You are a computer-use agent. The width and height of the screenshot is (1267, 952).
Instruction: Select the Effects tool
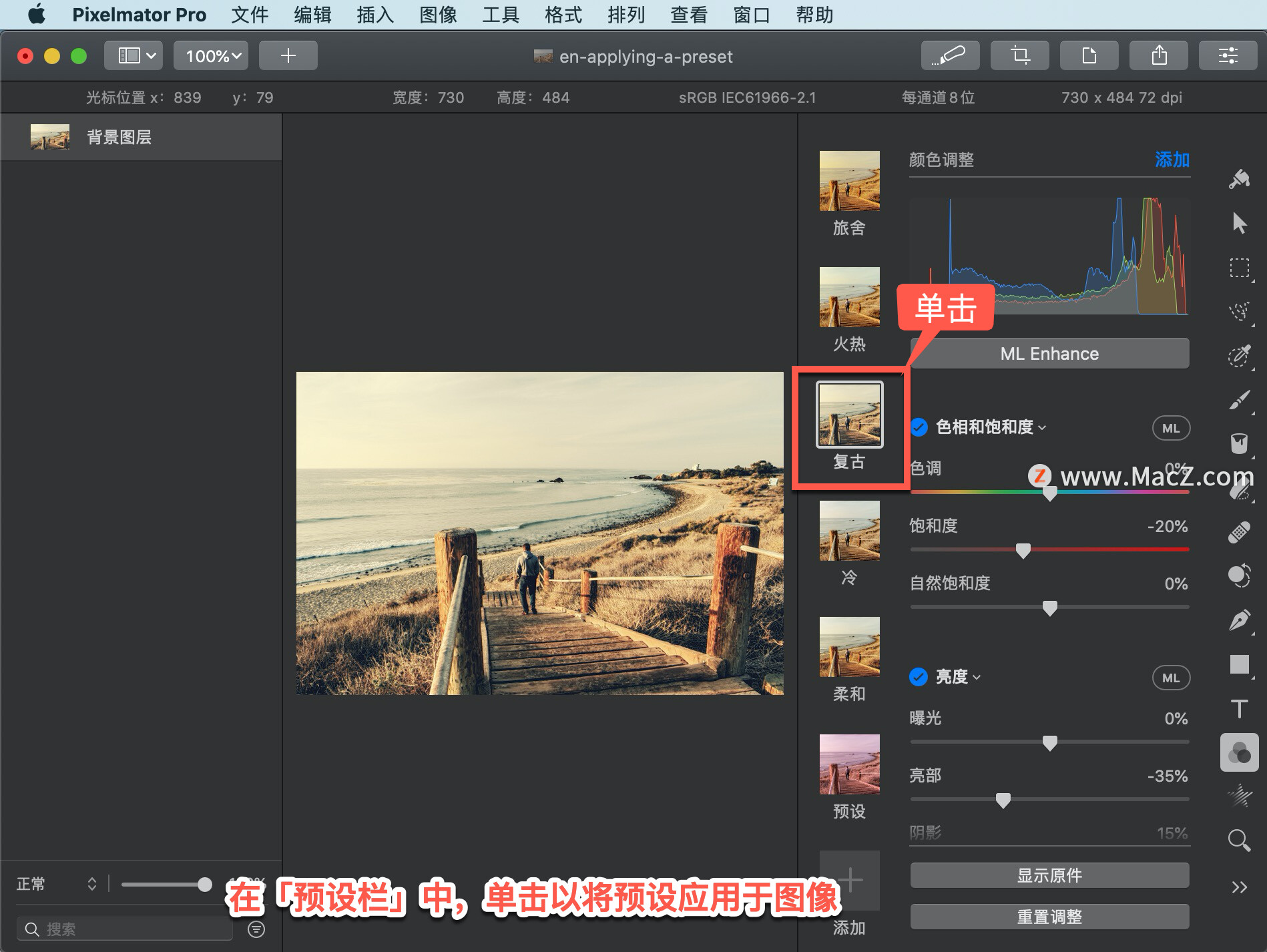click(x=1239, y=796)
